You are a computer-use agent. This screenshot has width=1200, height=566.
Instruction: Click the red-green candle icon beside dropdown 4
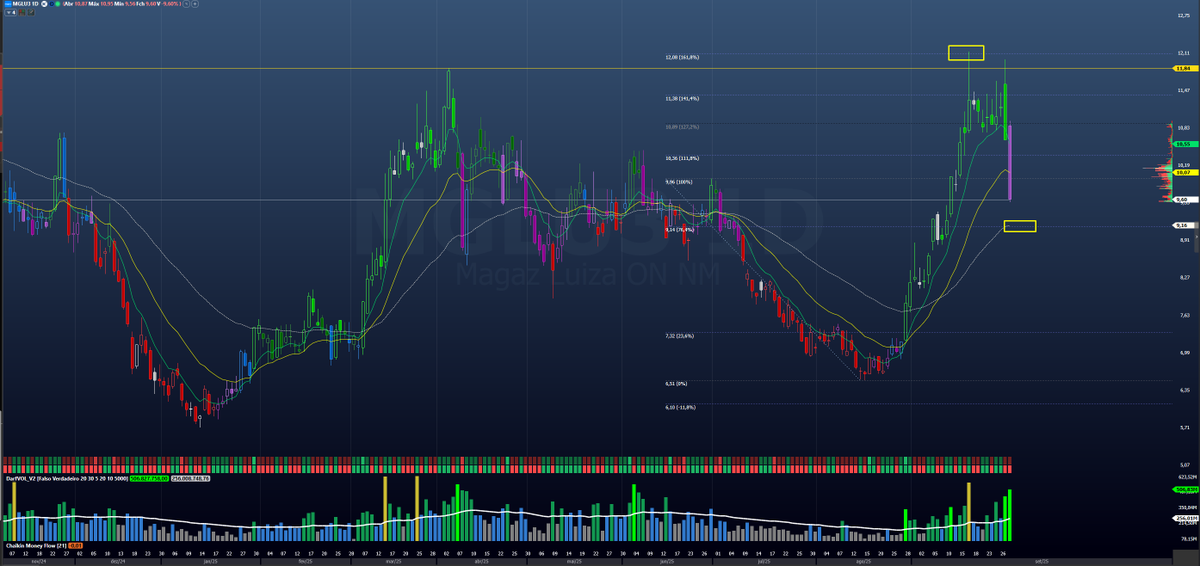coord(22,12)
